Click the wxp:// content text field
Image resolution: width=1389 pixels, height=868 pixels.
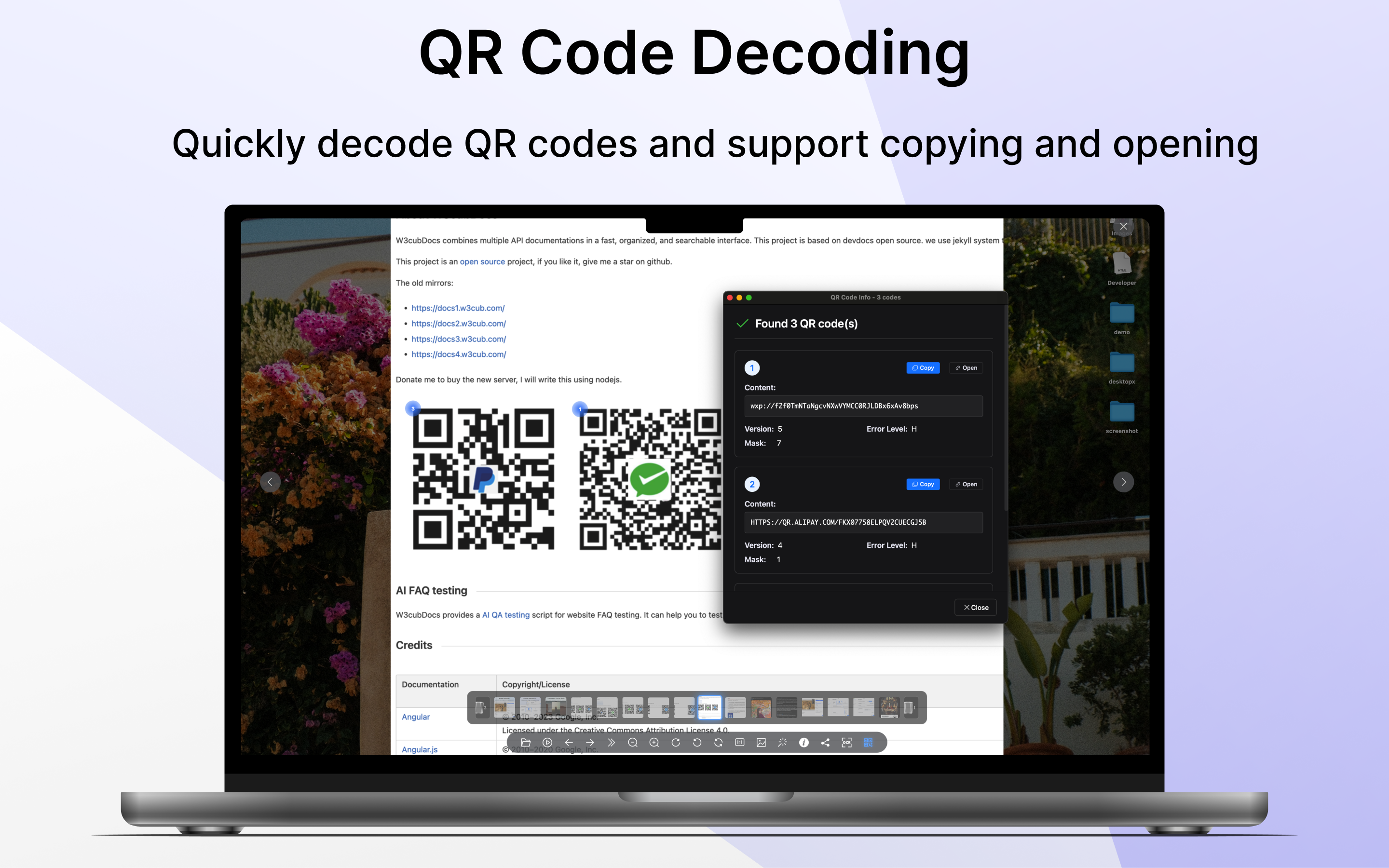[863, 406]
